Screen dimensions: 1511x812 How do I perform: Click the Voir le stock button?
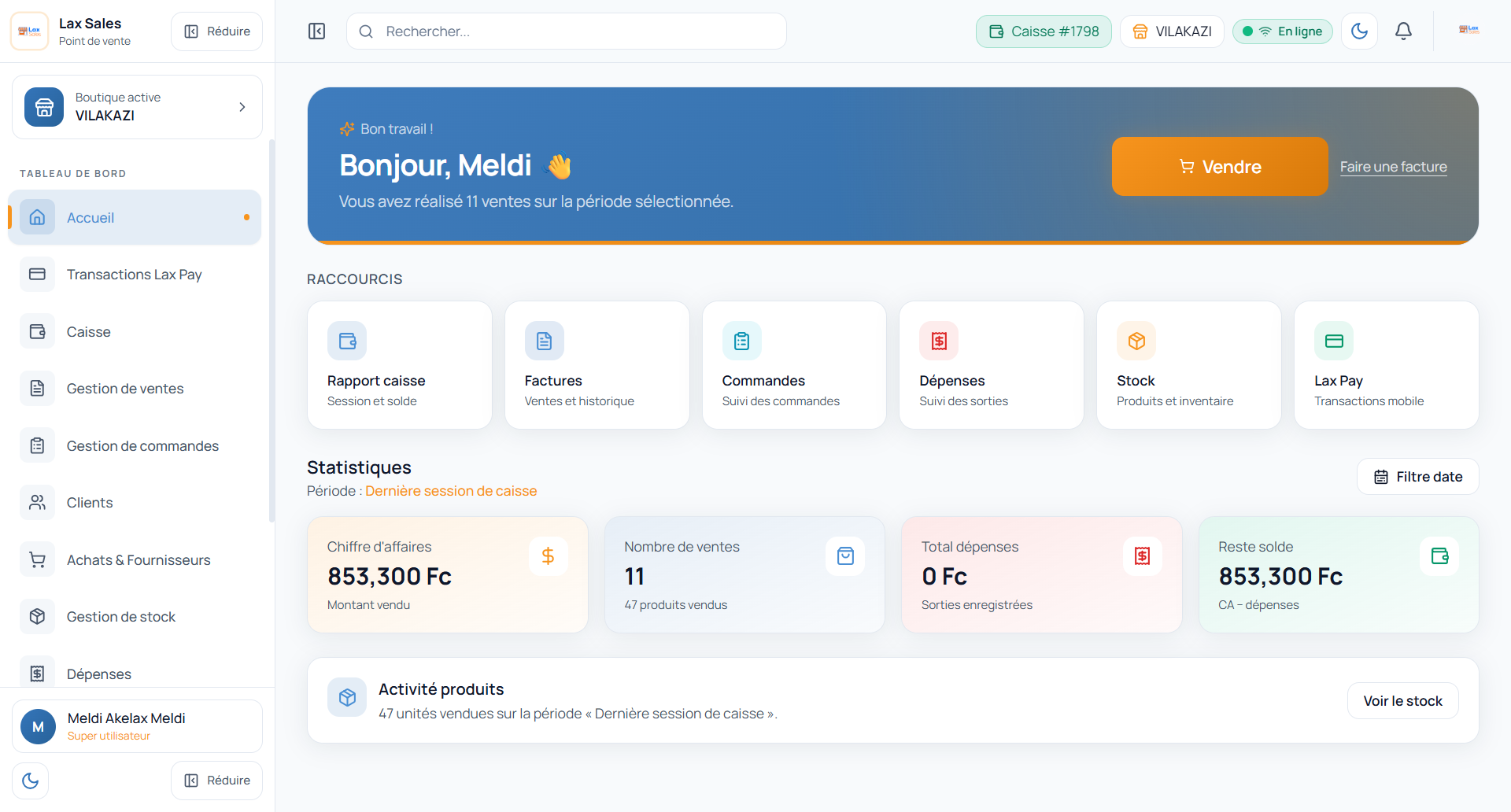[1402, 701]
